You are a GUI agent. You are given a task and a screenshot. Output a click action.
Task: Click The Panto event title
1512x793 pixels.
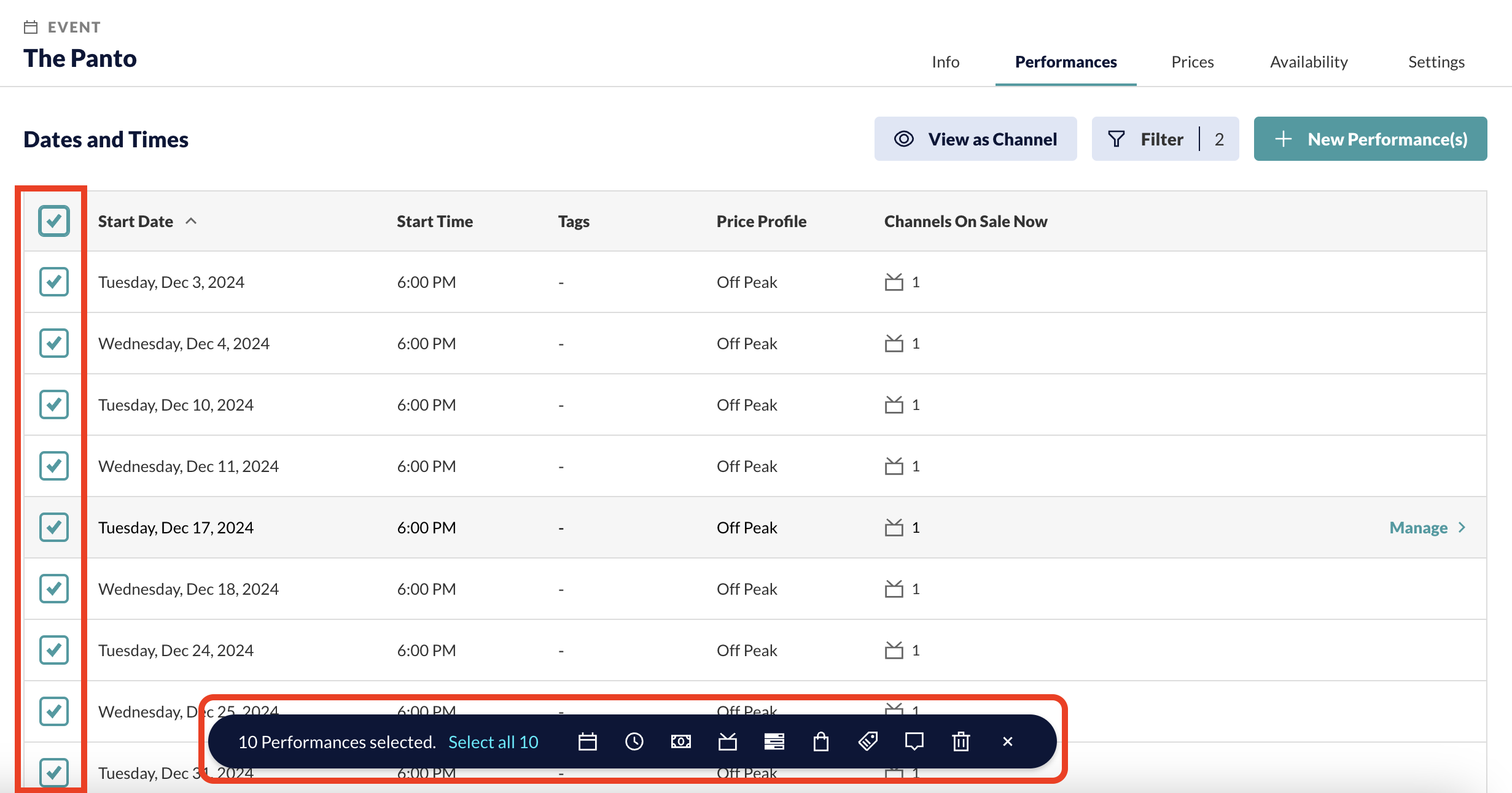pyautogui.click(x=80, y=58)
